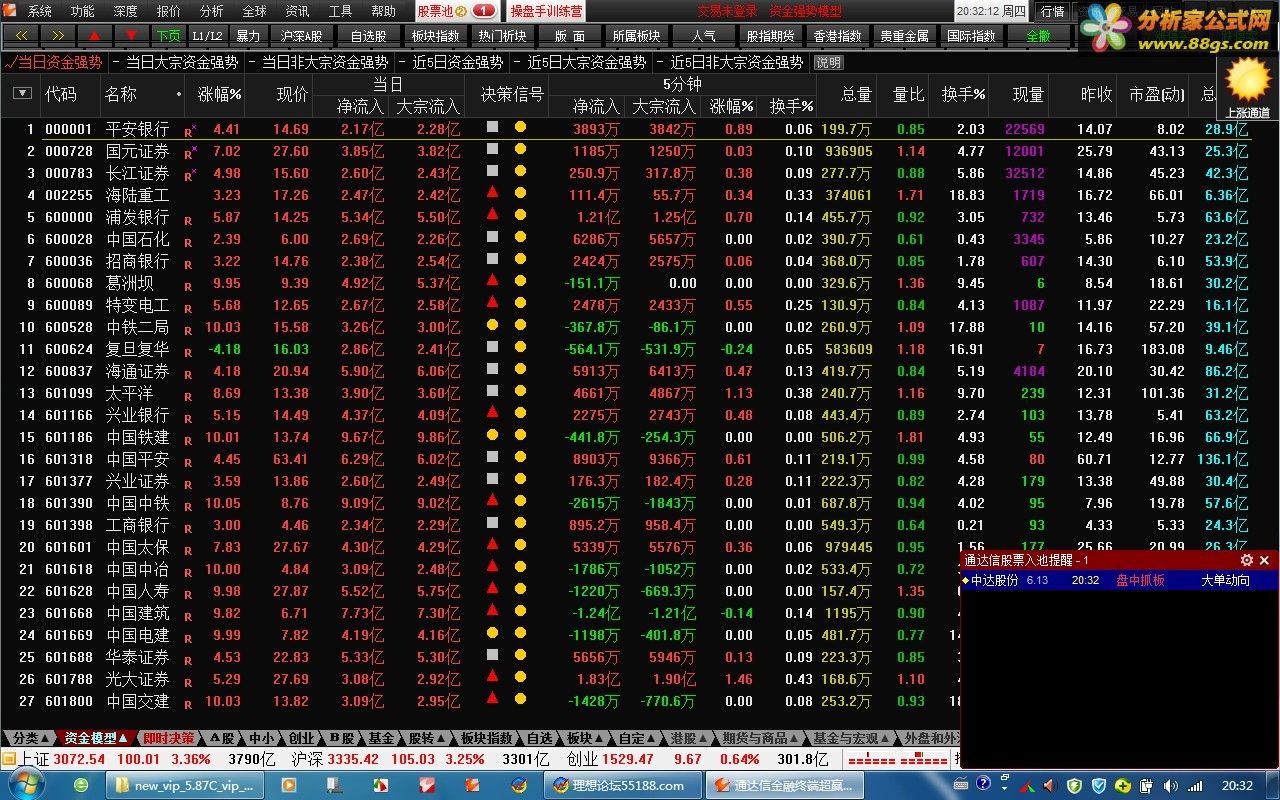Expand the 板块 bottom tab menu
The image size is (1280, 800).
[x=585, y=738]
